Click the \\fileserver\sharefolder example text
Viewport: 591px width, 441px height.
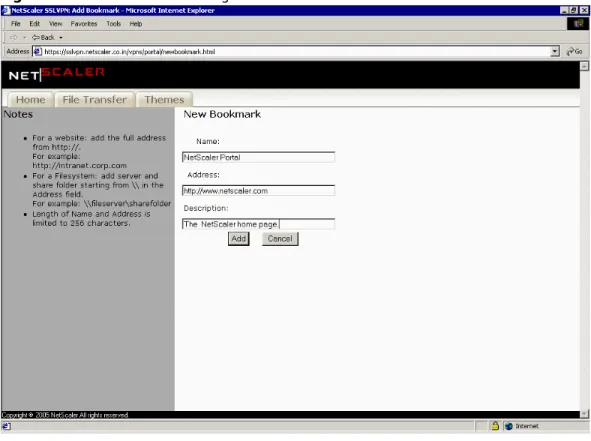click(127, 204)
